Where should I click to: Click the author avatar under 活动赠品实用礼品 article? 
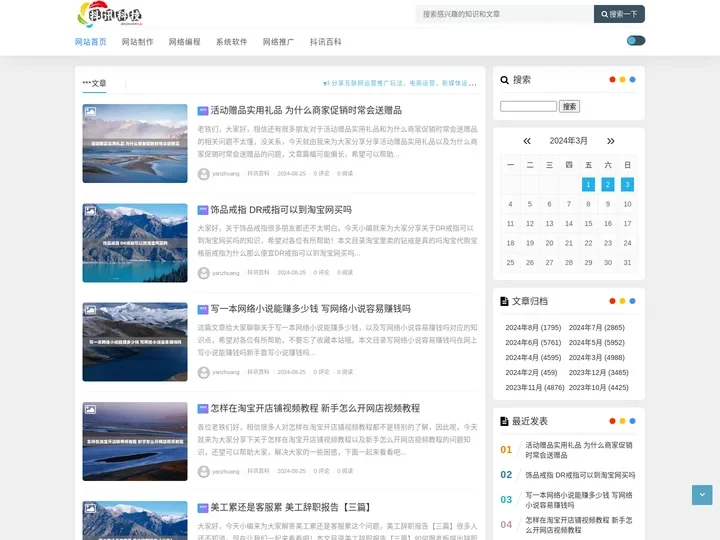(x=203, y=174)
